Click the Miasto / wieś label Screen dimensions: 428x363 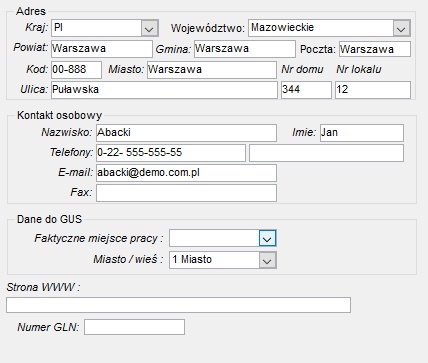(x=128, y=259)
